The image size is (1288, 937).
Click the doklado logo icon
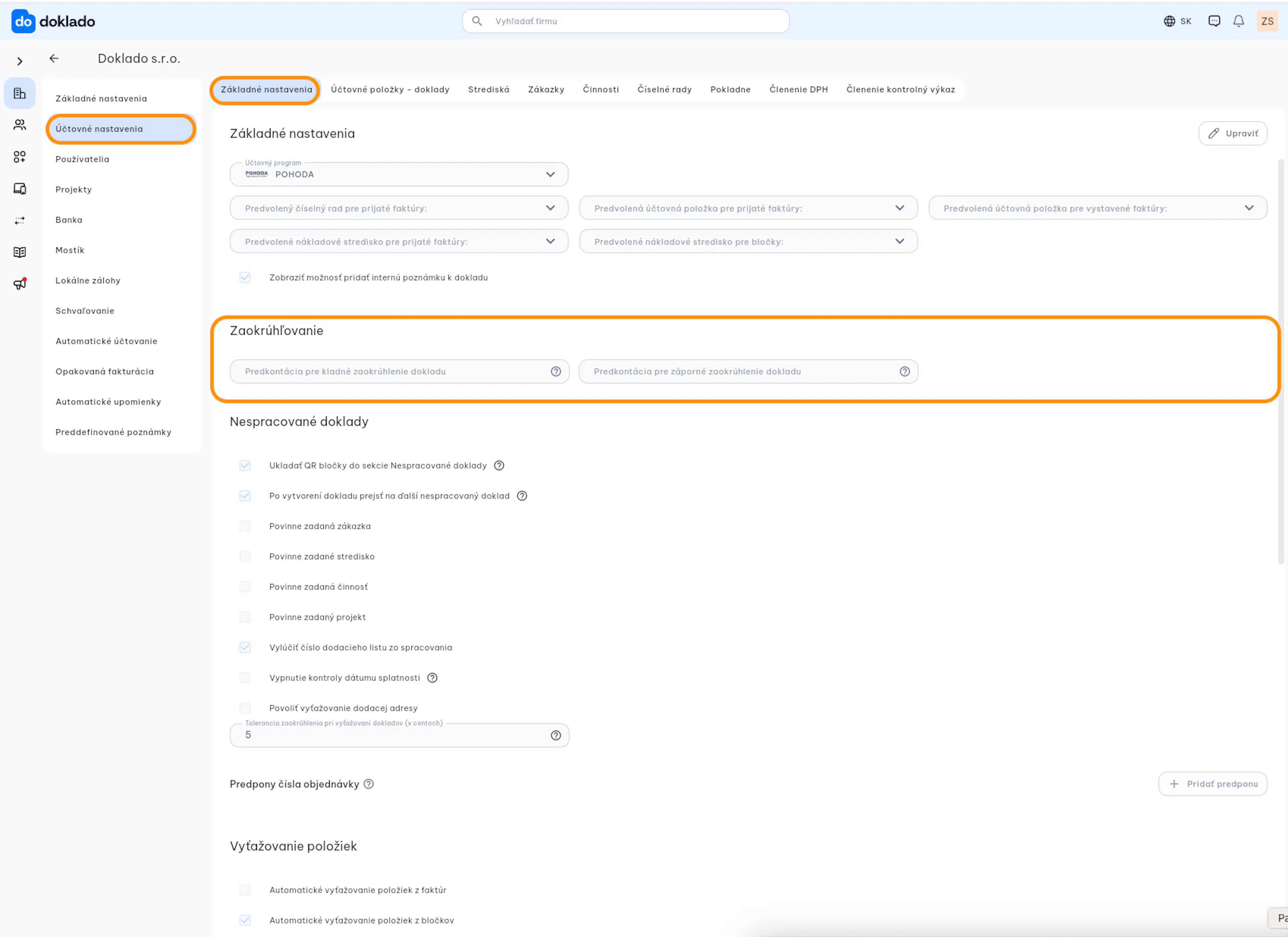click(23, 21)
